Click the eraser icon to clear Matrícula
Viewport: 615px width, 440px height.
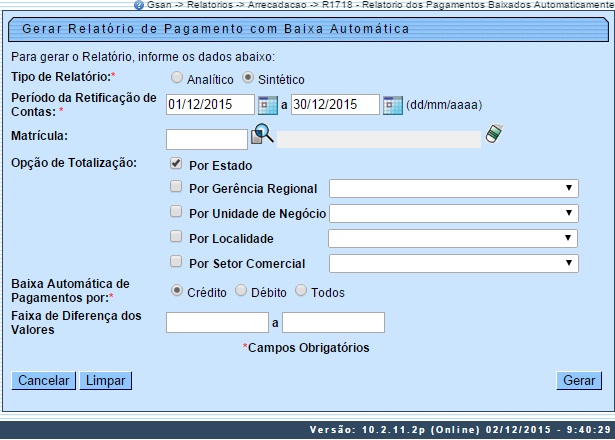point(493,134)
